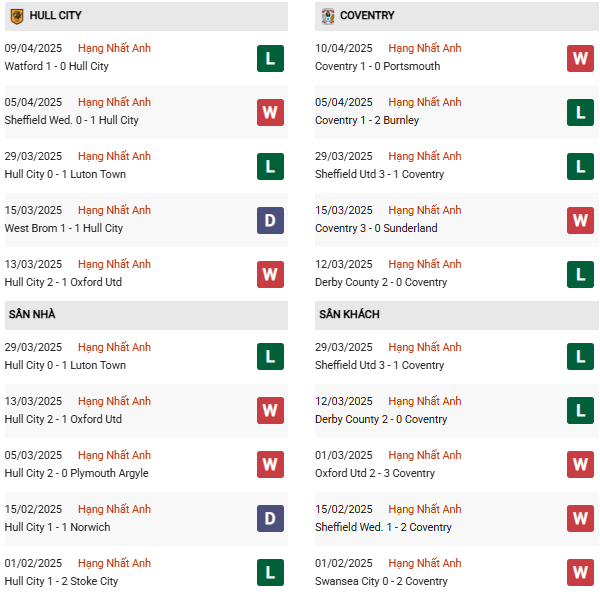Click the D badge for Hull City 1 - 1 Norwich
This screenshot has height=594, width=600.
[270, 519]
